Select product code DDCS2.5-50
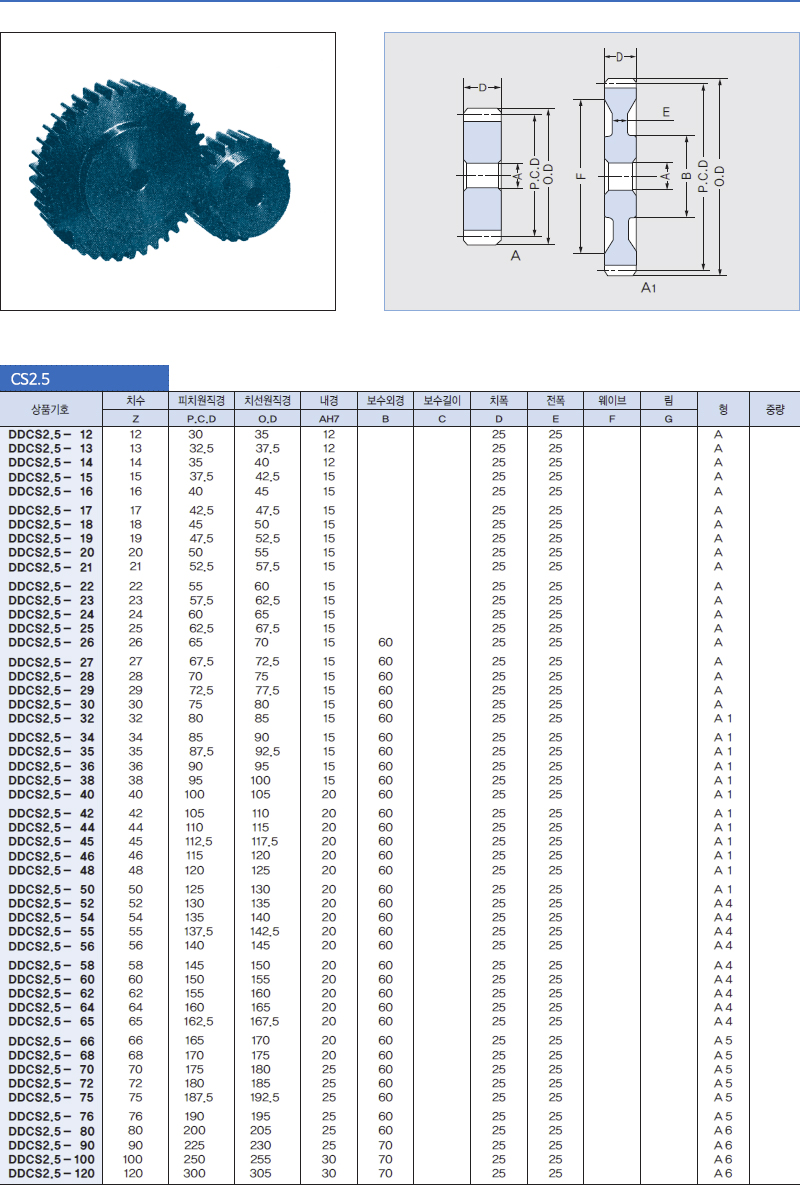800x1200 pixels. click(50, 889)
